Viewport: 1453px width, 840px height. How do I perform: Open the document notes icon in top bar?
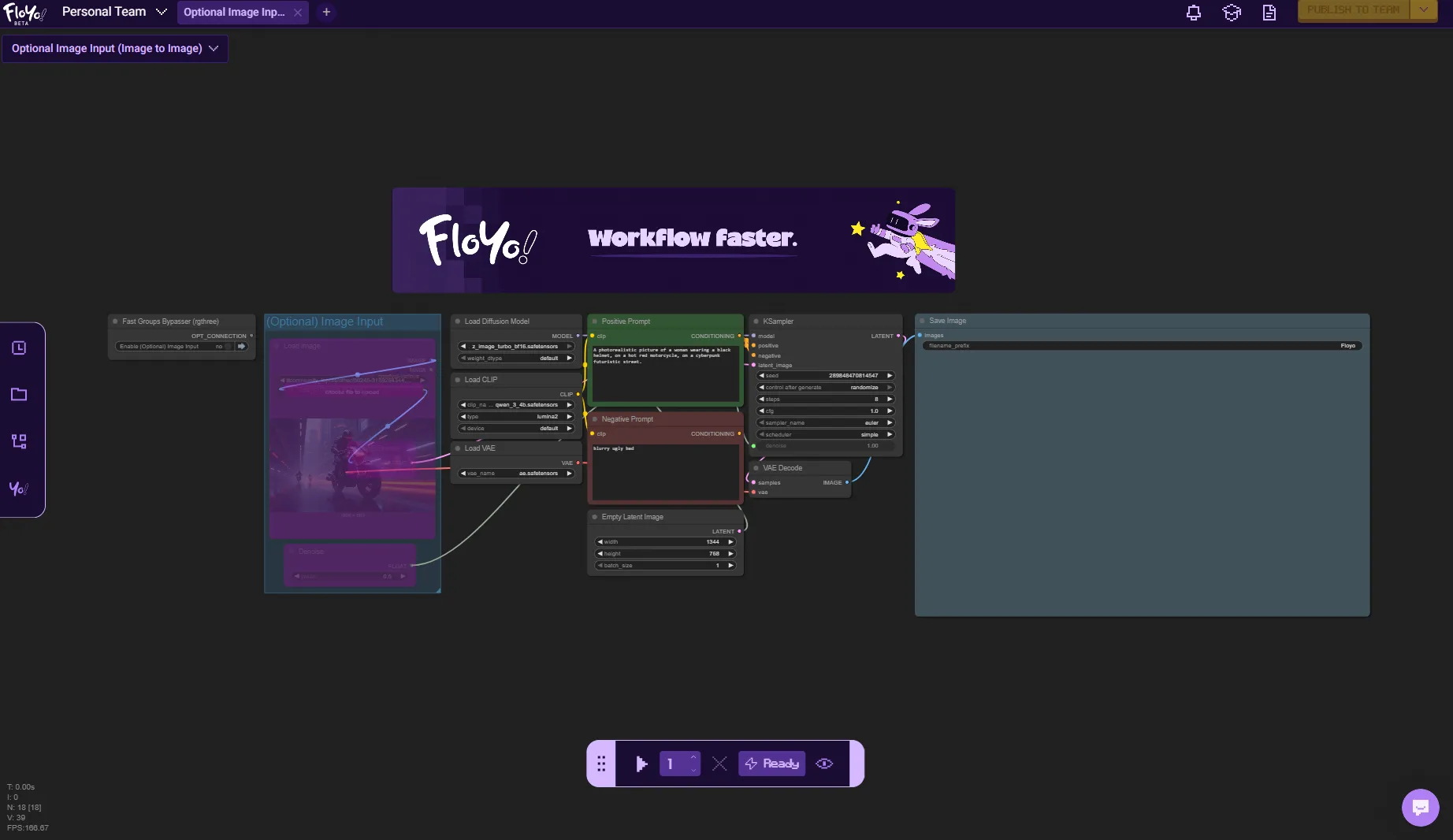click(1269, 13)
